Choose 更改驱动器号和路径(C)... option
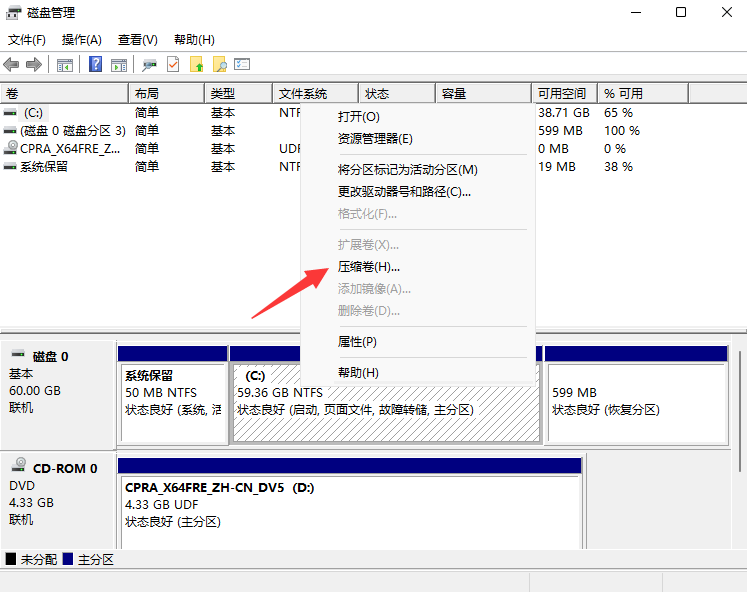 point(404,192)
